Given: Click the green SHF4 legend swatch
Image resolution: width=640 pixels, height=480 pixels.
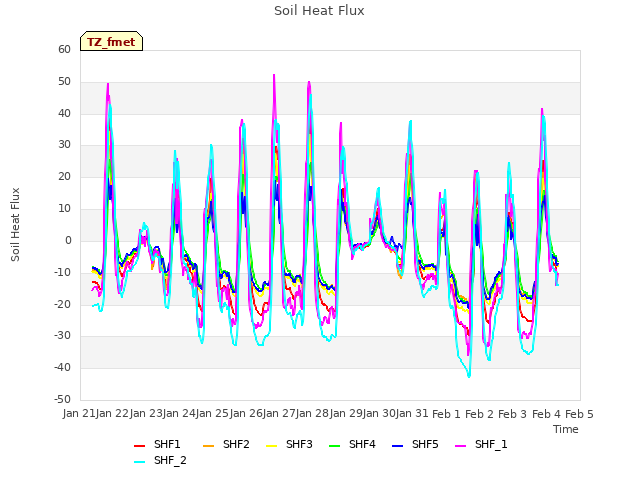Looking at the screenshot, I should click(x=334, y=446).
